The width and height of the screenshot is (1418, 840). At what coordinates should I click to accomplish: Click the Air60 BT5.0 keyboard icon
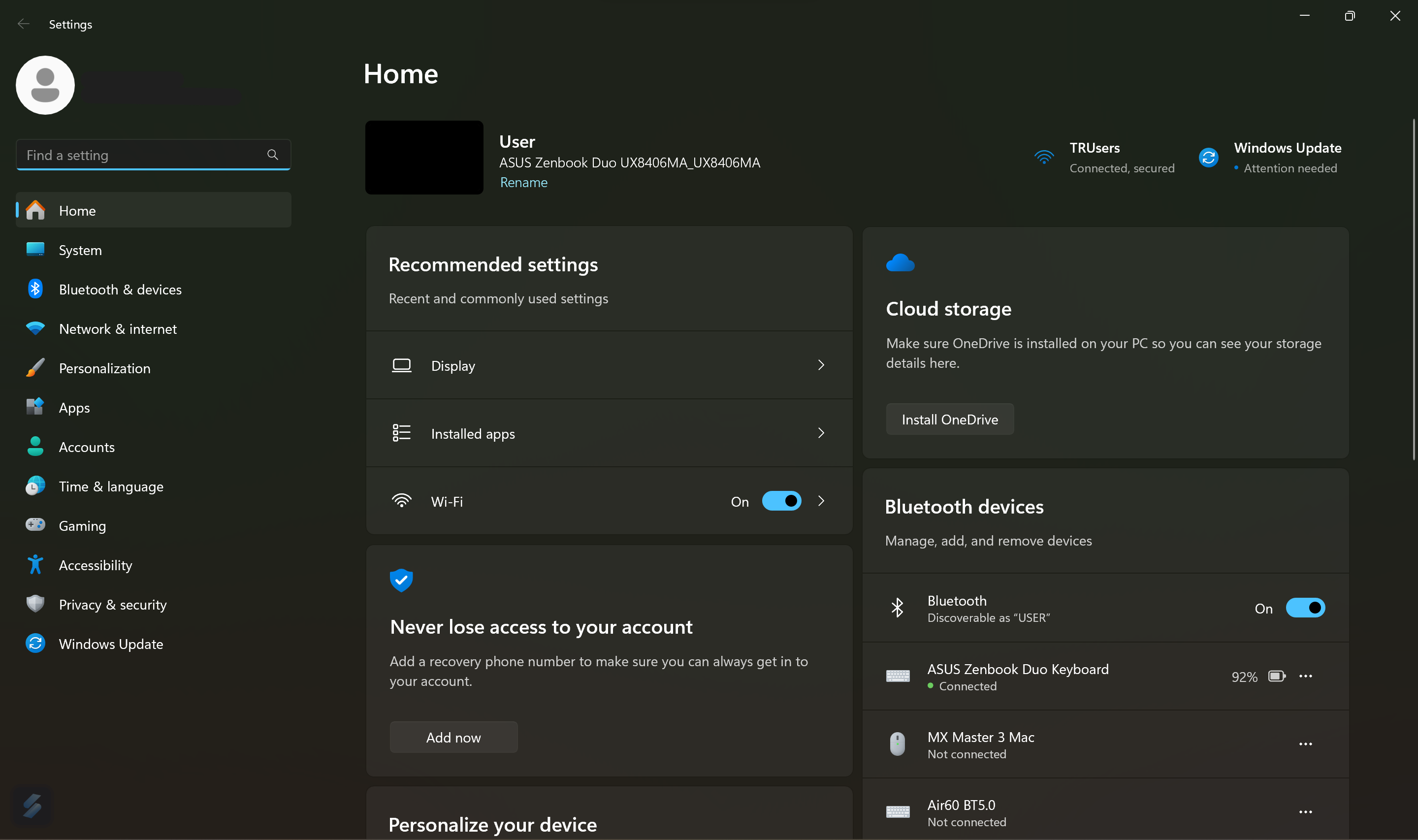[x=898, y=812]
